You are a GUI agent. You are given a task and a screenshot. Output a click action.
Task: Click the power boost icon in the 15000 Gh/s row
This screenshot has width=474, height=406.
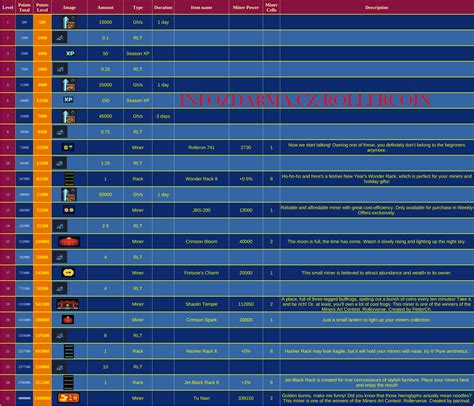(69, 22)
